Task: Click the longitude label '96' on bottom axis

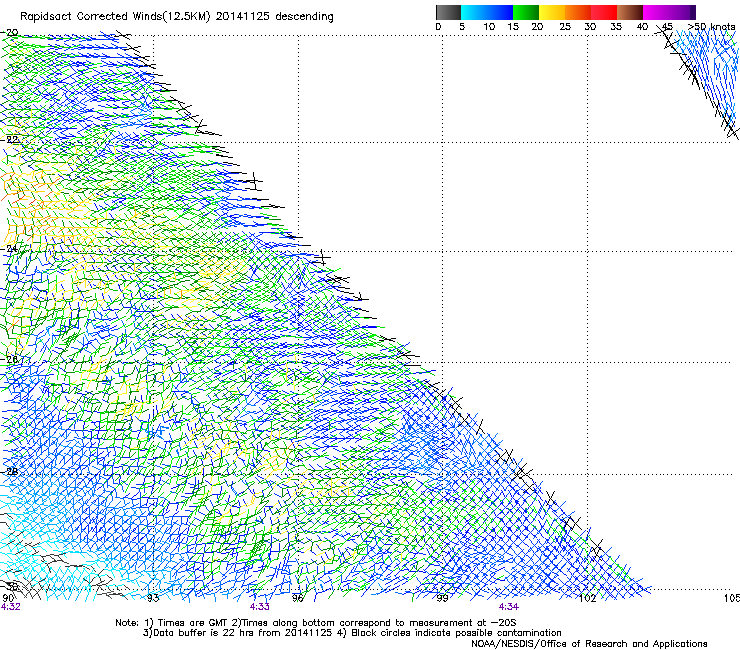Action: (x=297, y=598)
